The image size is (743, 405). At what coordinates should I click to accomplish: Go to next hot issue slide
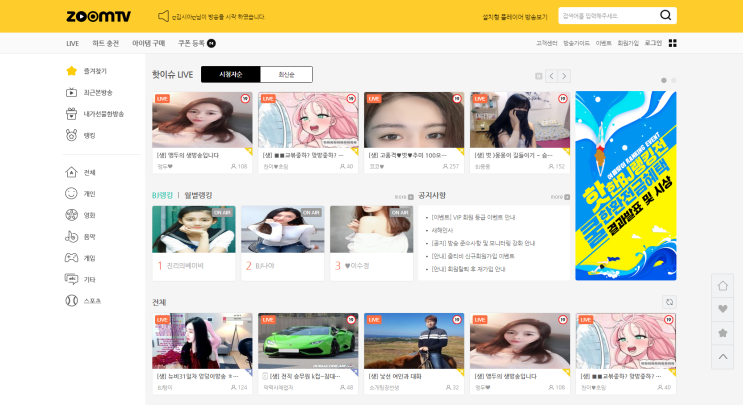pos(564,76)
